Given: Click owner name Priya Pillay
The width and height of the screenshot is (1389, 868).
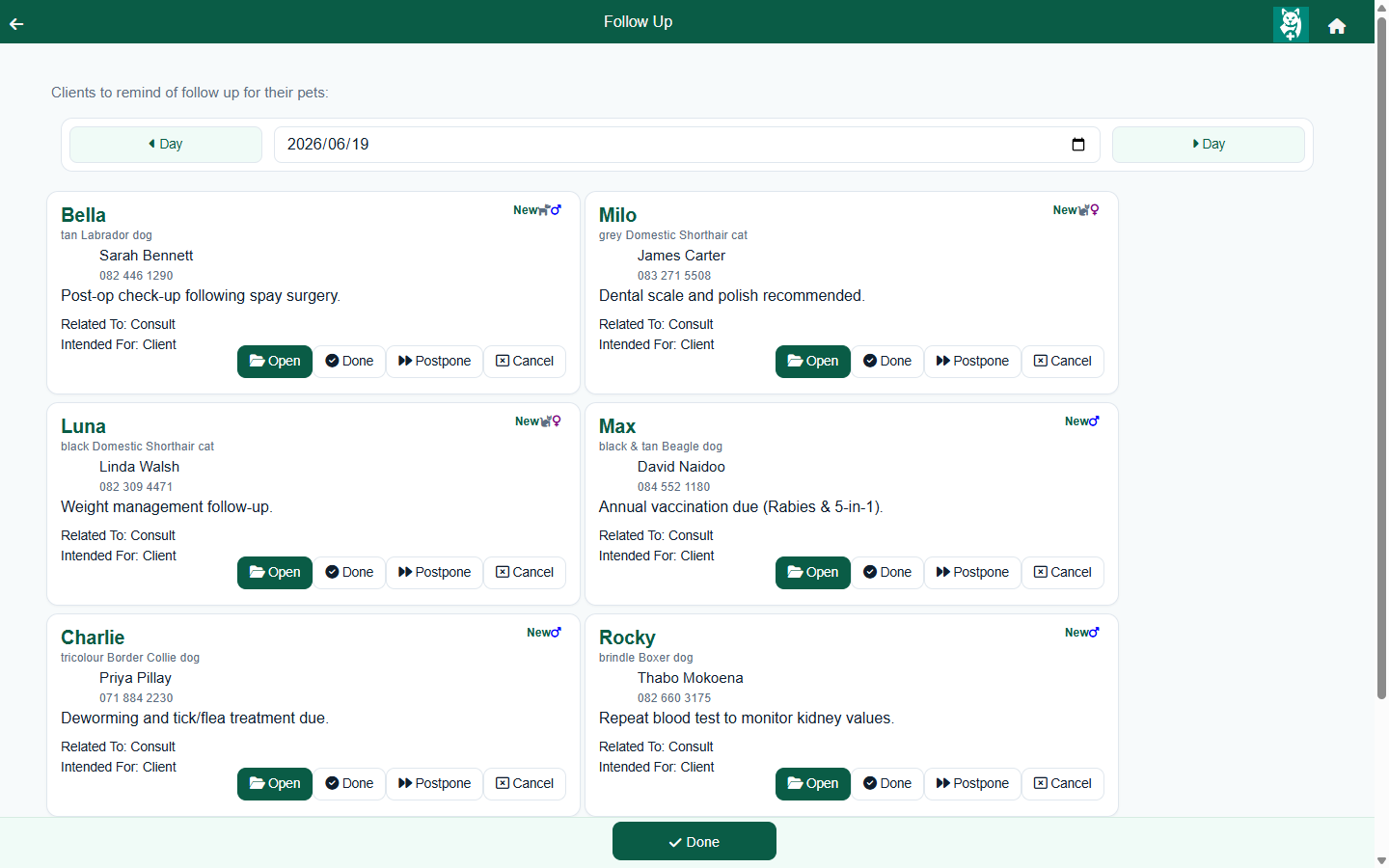Looking at the screenshot, I should [135, 678].
